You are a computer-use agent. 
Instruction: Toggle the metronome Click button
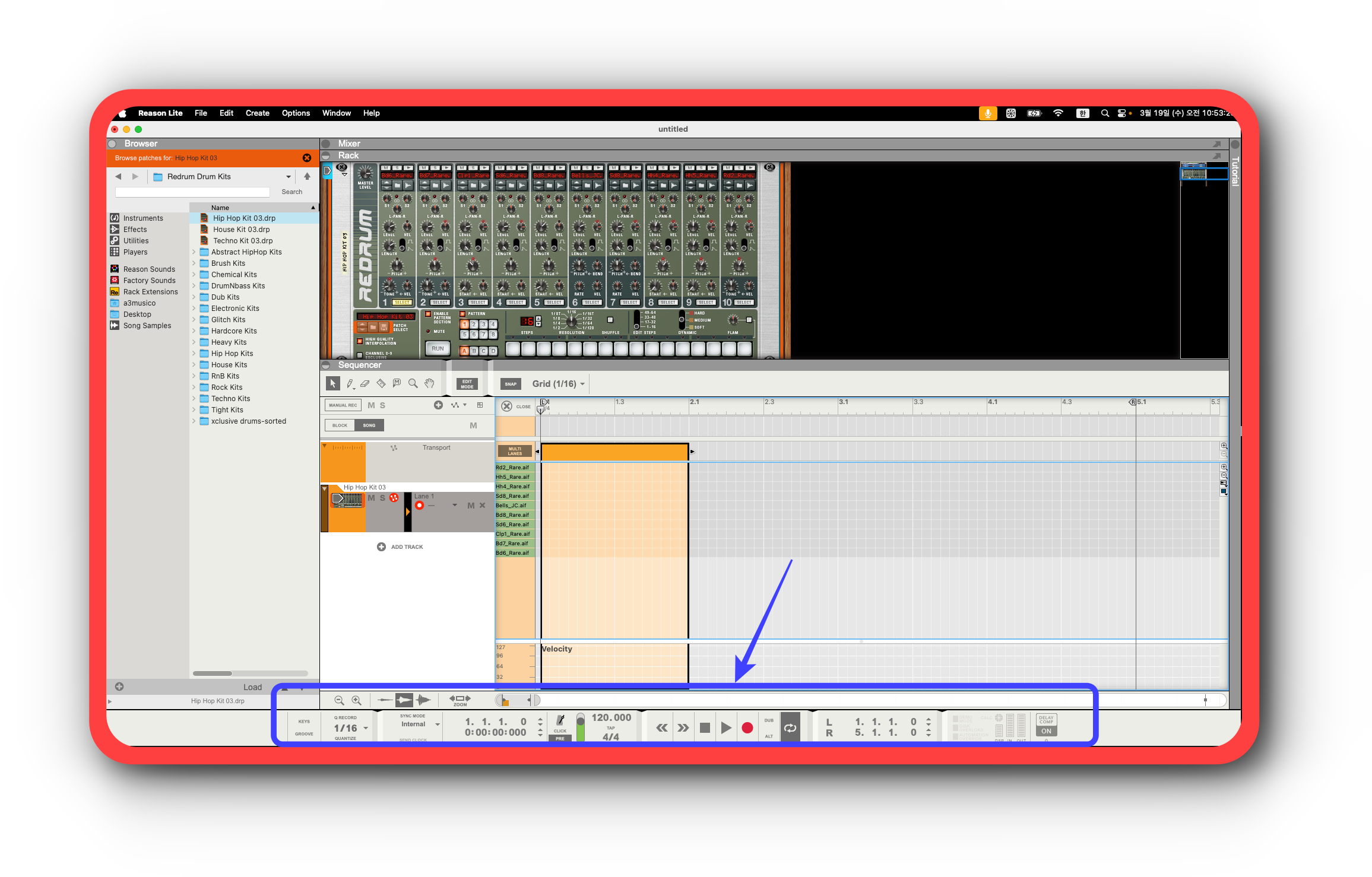(560, 721)
